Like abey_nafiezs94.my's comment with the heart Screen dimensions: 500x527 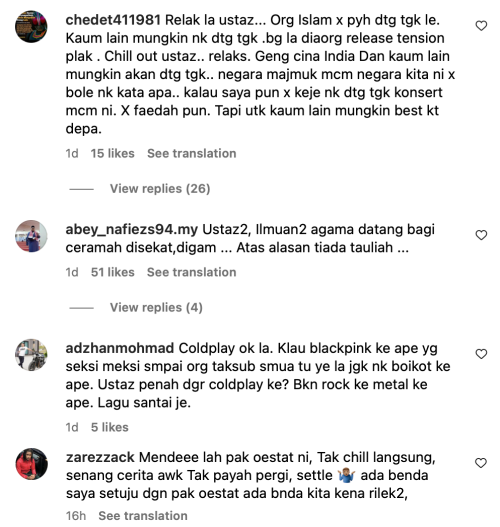(481, 235)
